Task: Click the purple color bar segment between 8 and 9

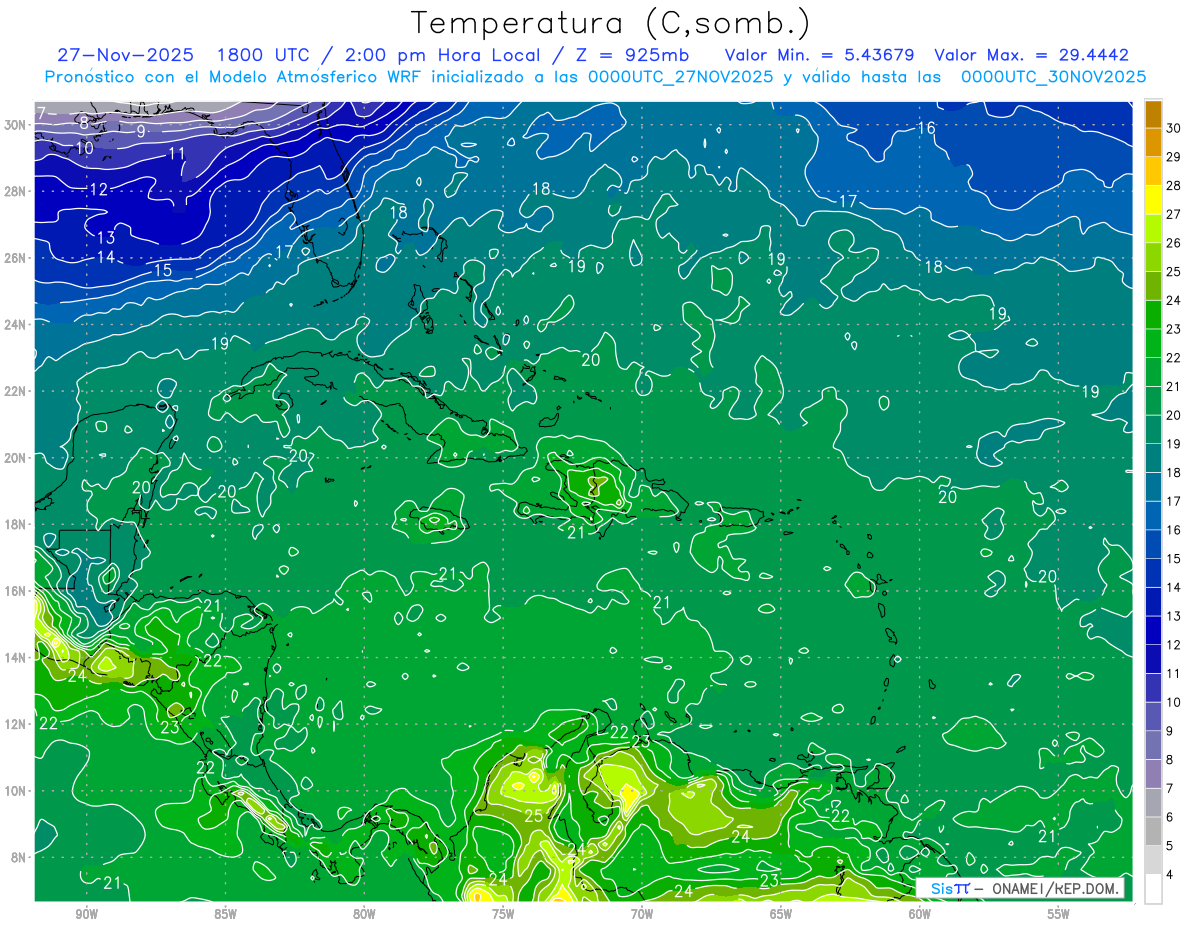Action: click(1153, 745)
